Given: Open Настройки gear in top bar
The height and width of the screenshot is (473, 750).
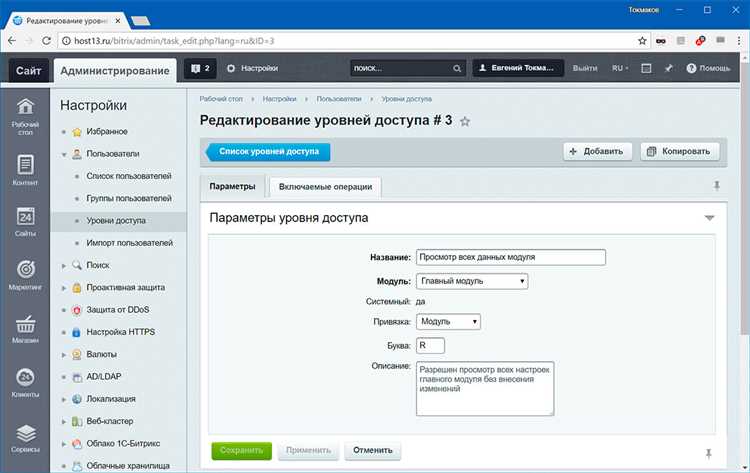Looking at the screenshot, I should point(252,68).
